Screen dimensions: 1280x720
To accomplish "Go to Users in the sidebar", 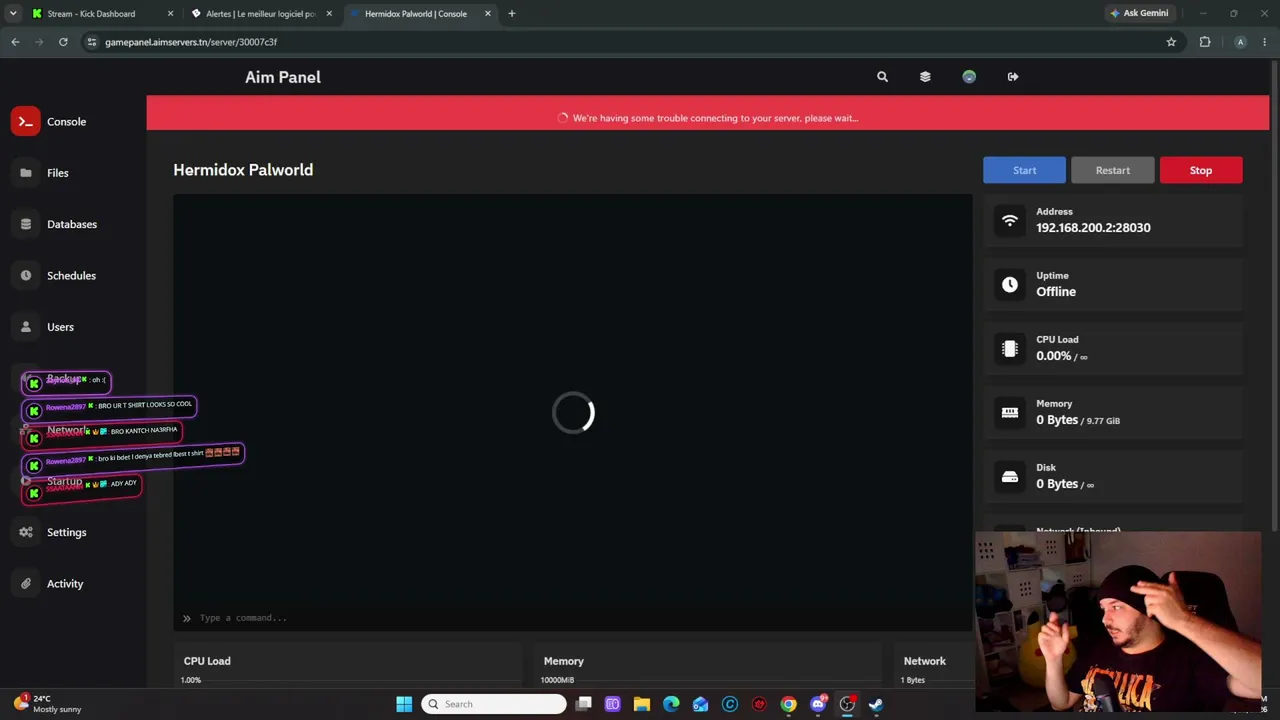I will pos(60,327).
